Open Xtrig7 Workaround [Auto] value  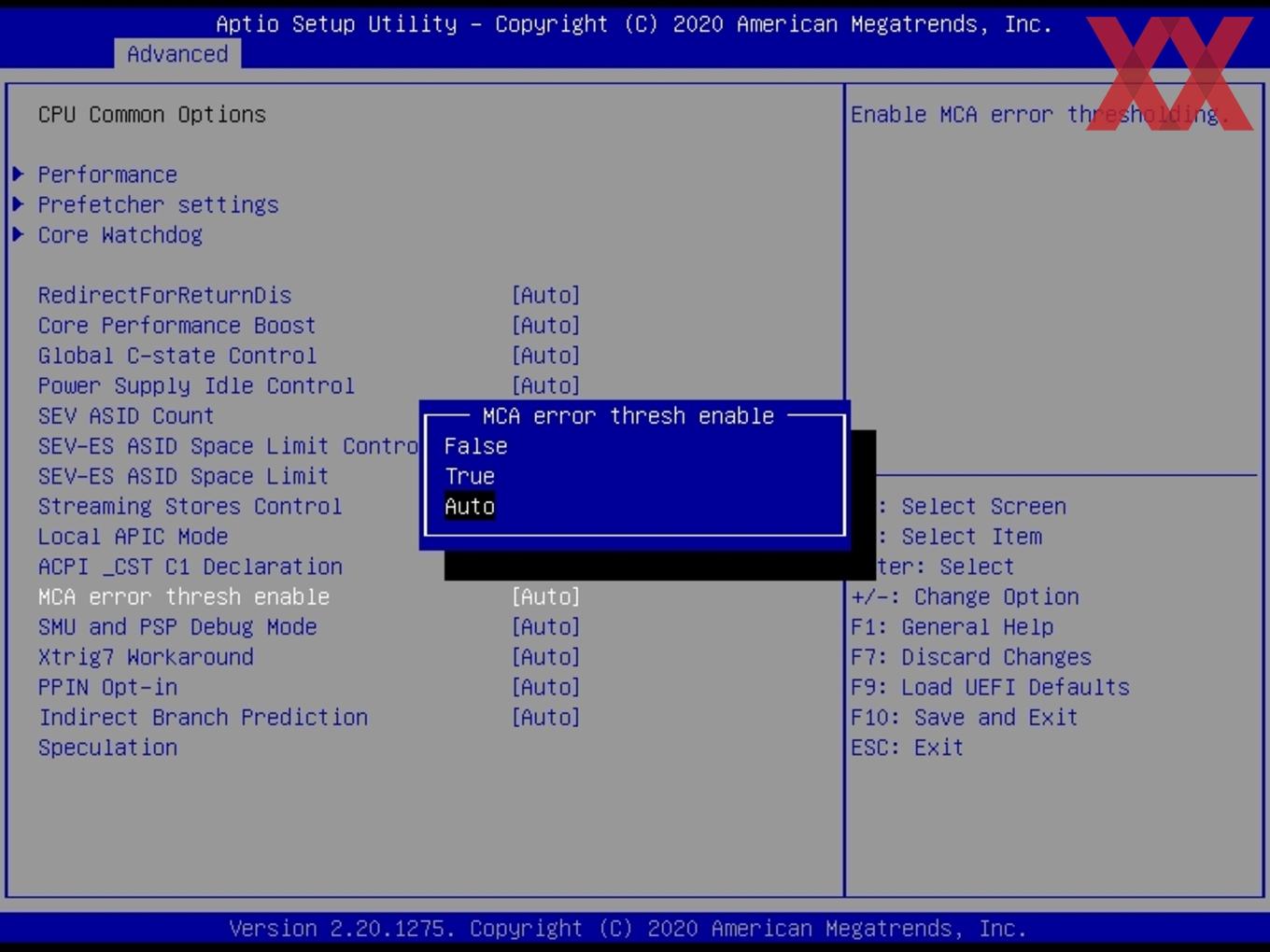pos(545,657)
